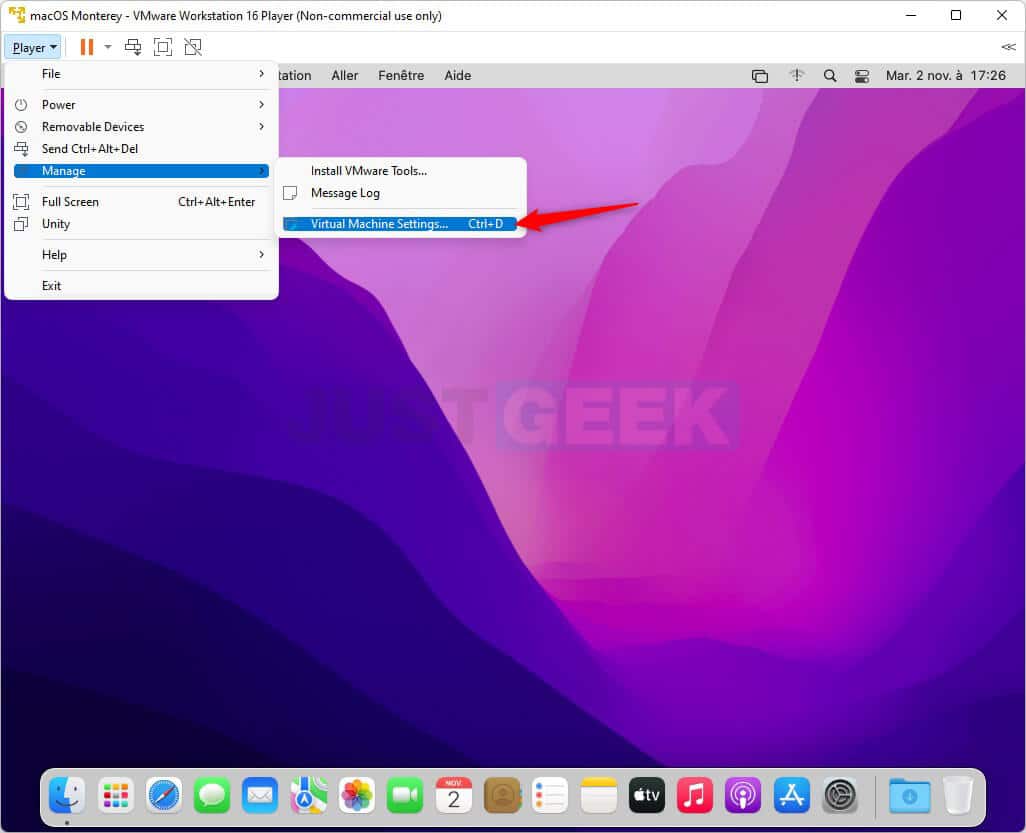Choose Full Screen menu entry
This screenshot has height=833, width=1026.
pos(141,202)
